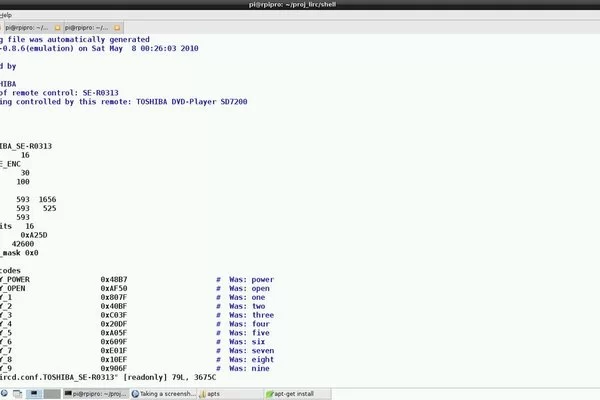Click the value 100 under 30

point(23,182)
